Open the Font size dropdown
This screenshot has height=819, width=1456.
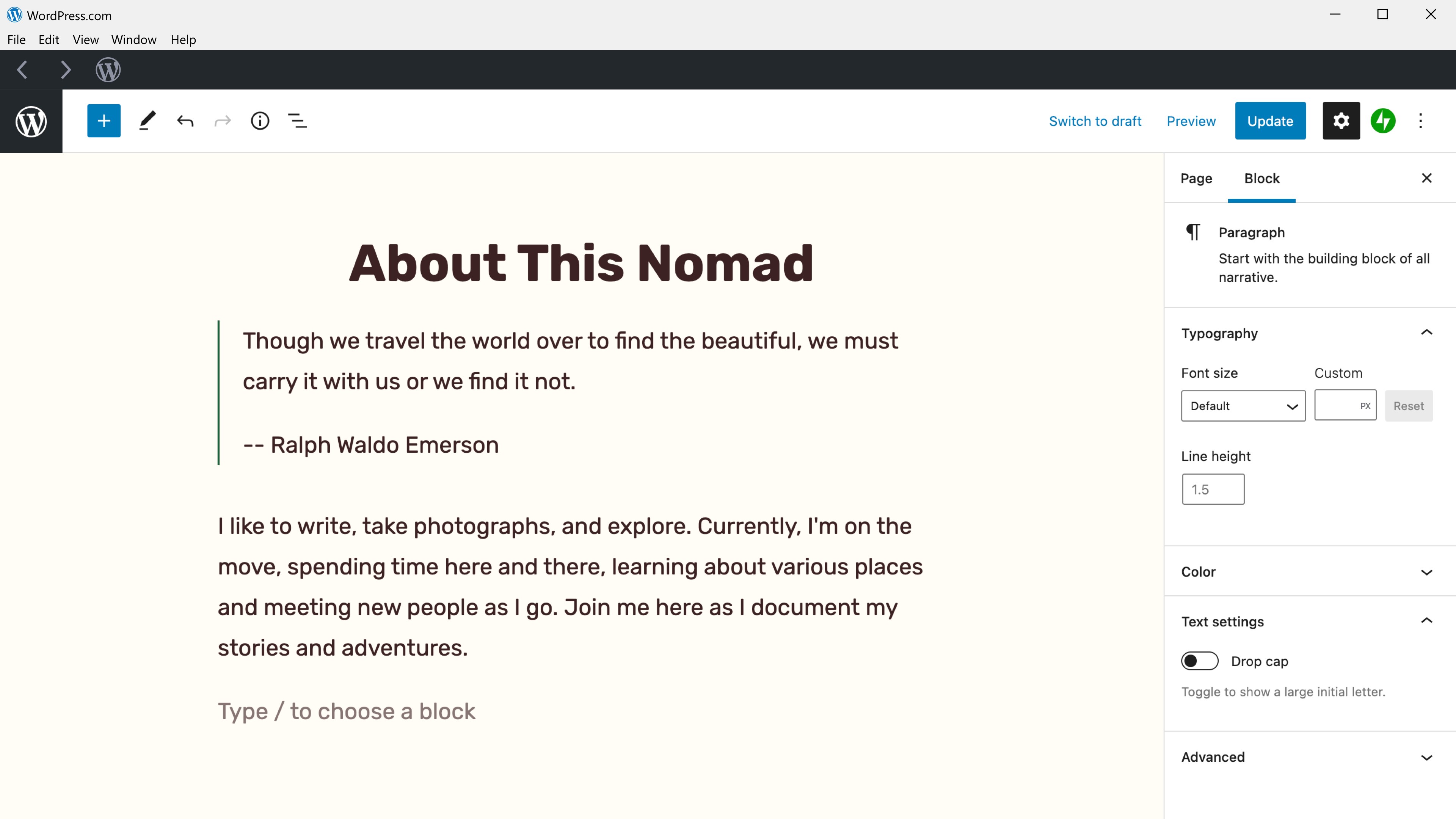(1243, 405)
